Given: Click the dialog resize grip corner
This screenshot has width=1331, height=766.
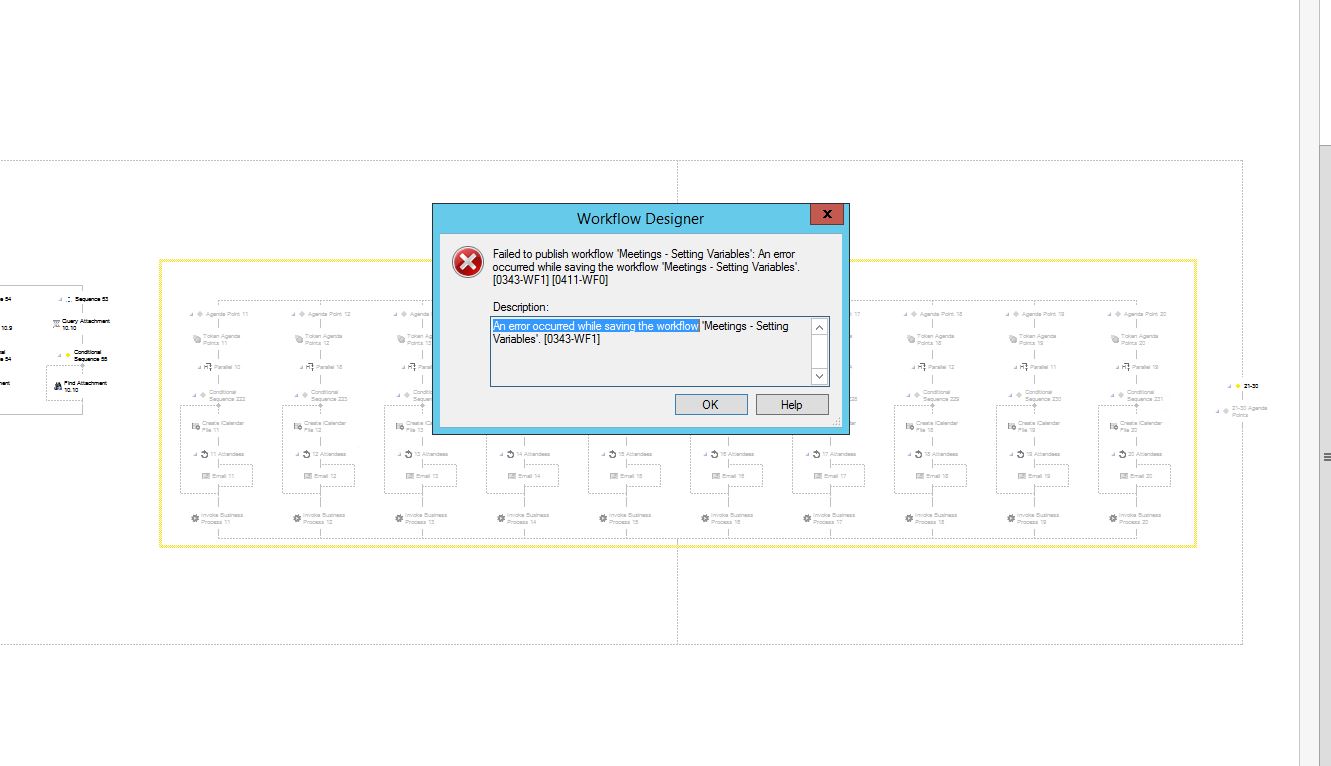Looking at the screenshot, I should click(x=838, y=423).
